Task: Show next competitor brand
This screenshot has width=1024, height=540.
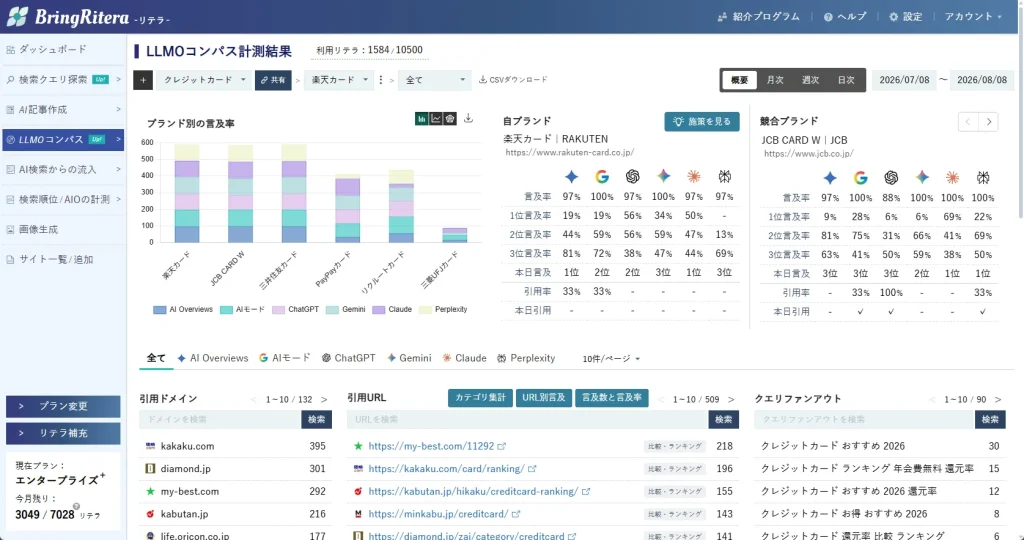Action: point(989,122)
